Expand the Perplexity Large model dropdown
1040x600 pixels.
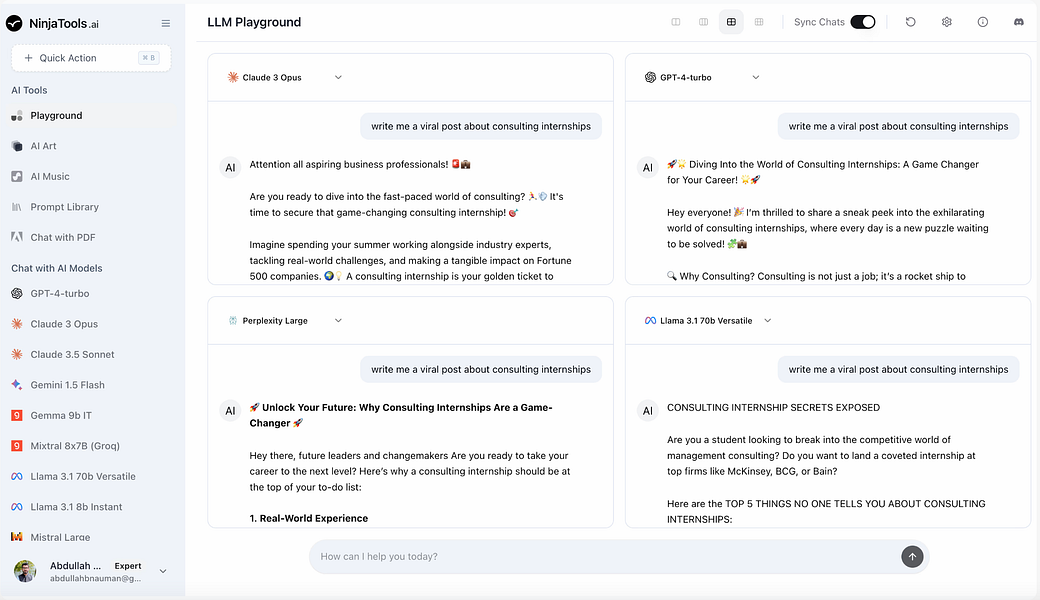click(338, 321)
